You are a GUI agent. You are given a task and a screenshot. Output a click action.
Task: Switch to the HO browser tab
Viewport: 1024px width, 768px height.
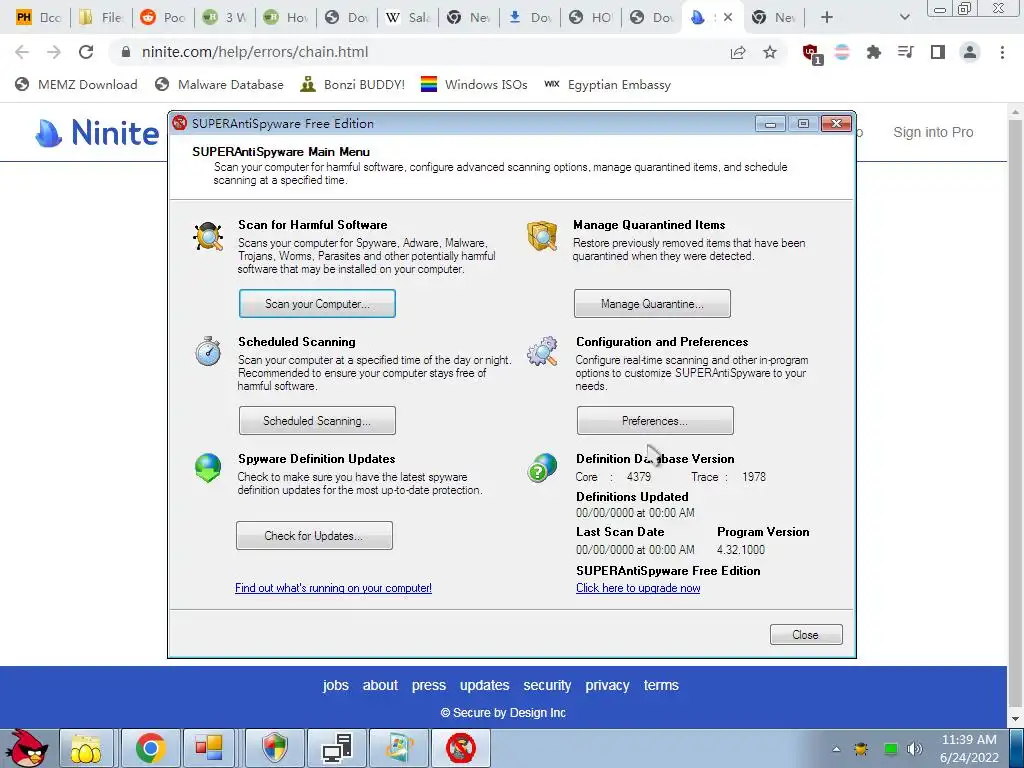click(591, 18)
